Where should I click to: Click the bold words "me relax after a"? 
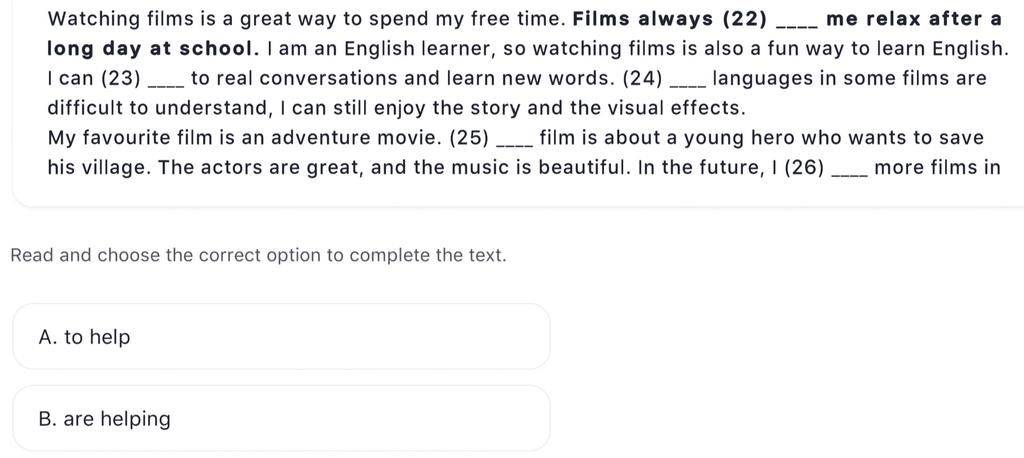coord(914,20)
